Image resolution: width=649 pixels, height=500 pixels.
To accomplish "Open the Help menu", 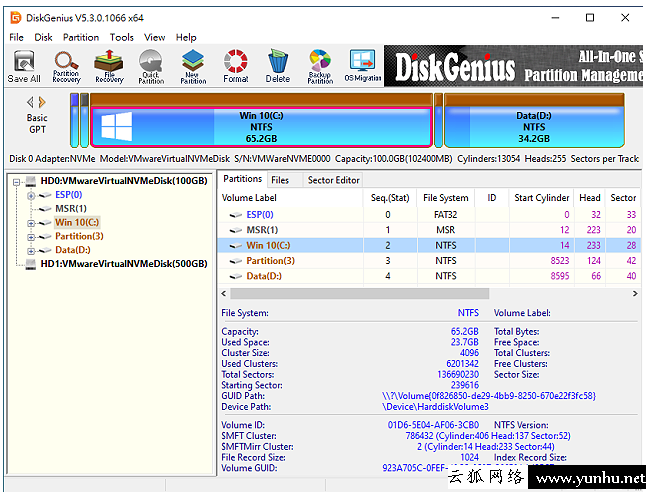I will 186,37.
